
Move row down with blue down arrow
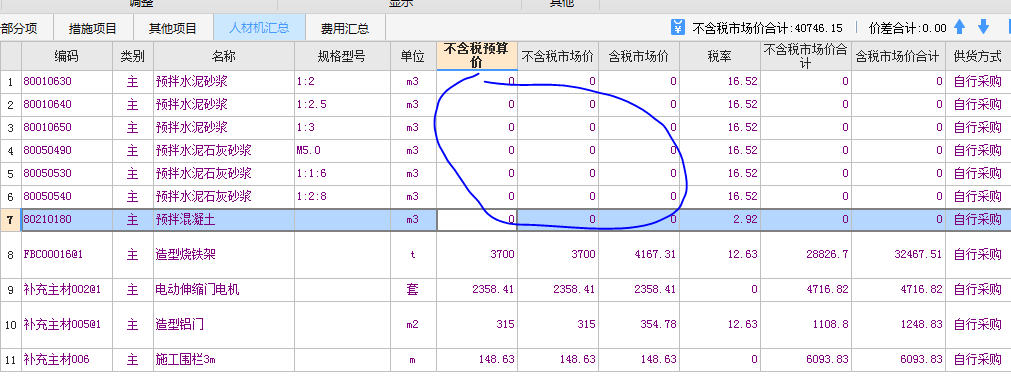[x=983, y=27]
